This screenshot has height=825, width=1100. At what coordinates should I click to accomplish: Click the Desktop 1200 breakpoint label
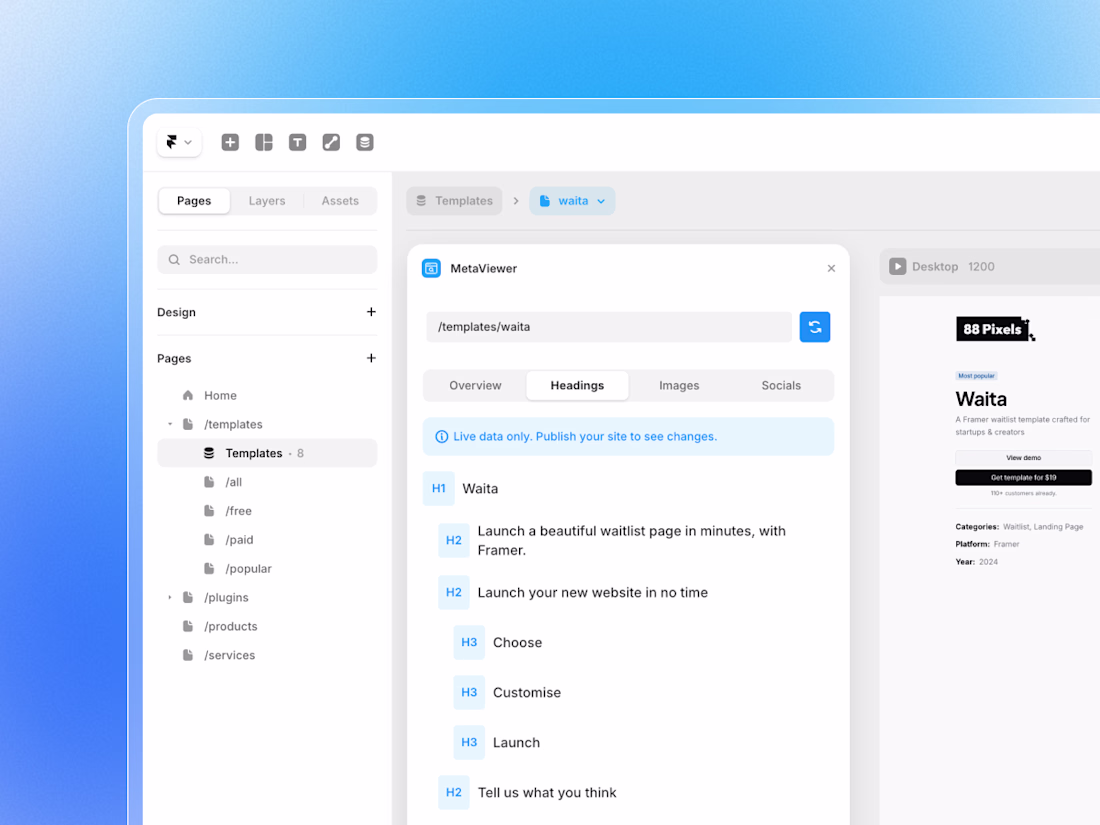953,267
